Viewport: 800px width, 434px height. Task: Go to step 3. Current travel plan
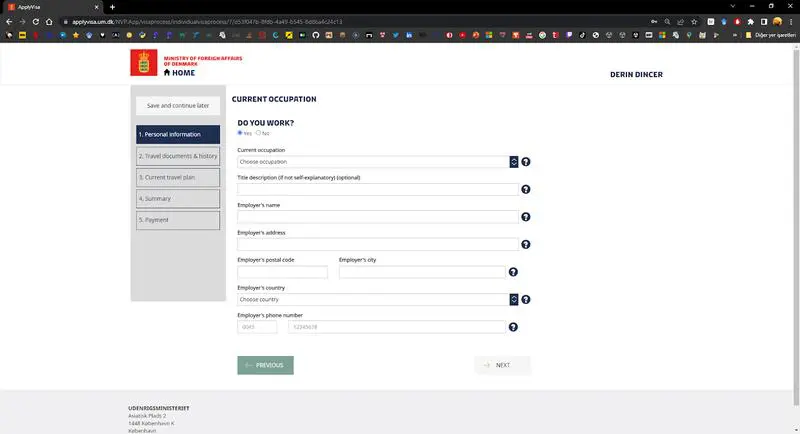(178, 177)
